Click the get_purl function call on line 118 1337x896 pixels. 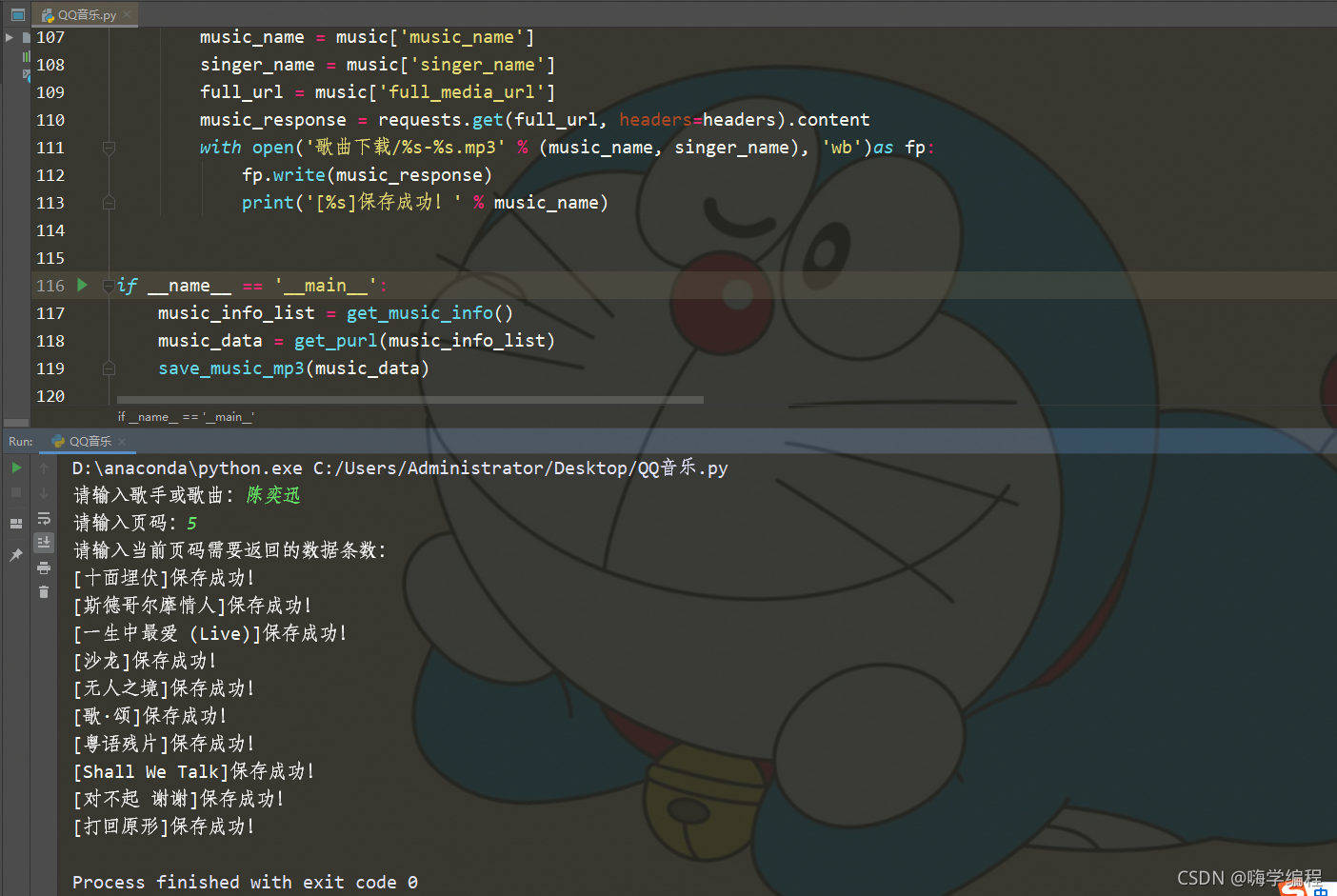336,341
